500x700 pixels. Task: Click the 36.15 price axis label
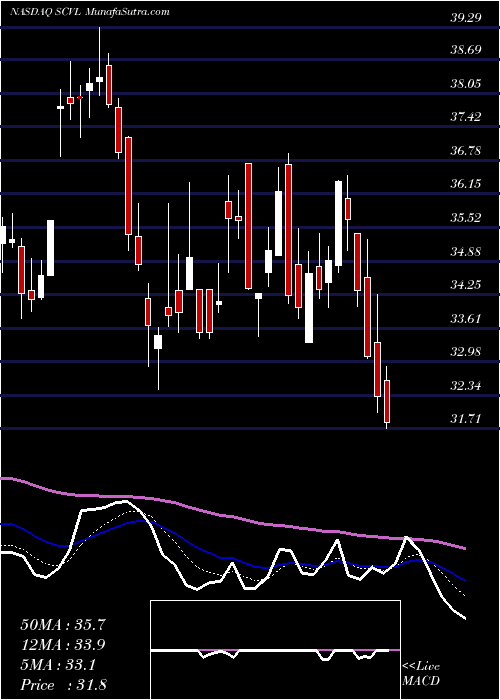point(466,184)
